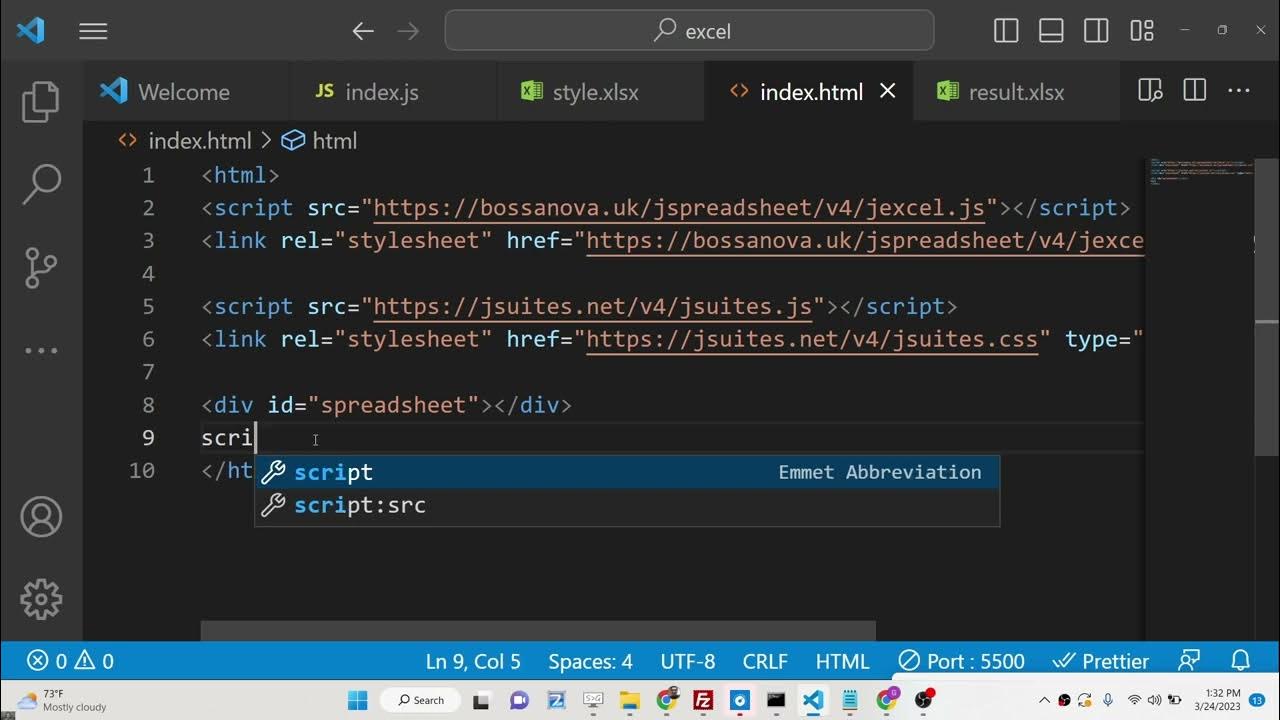This screenshot has width=1280, height=720.
Task: Open the Search view in activity bar
Action: click(x=41, y=183)
